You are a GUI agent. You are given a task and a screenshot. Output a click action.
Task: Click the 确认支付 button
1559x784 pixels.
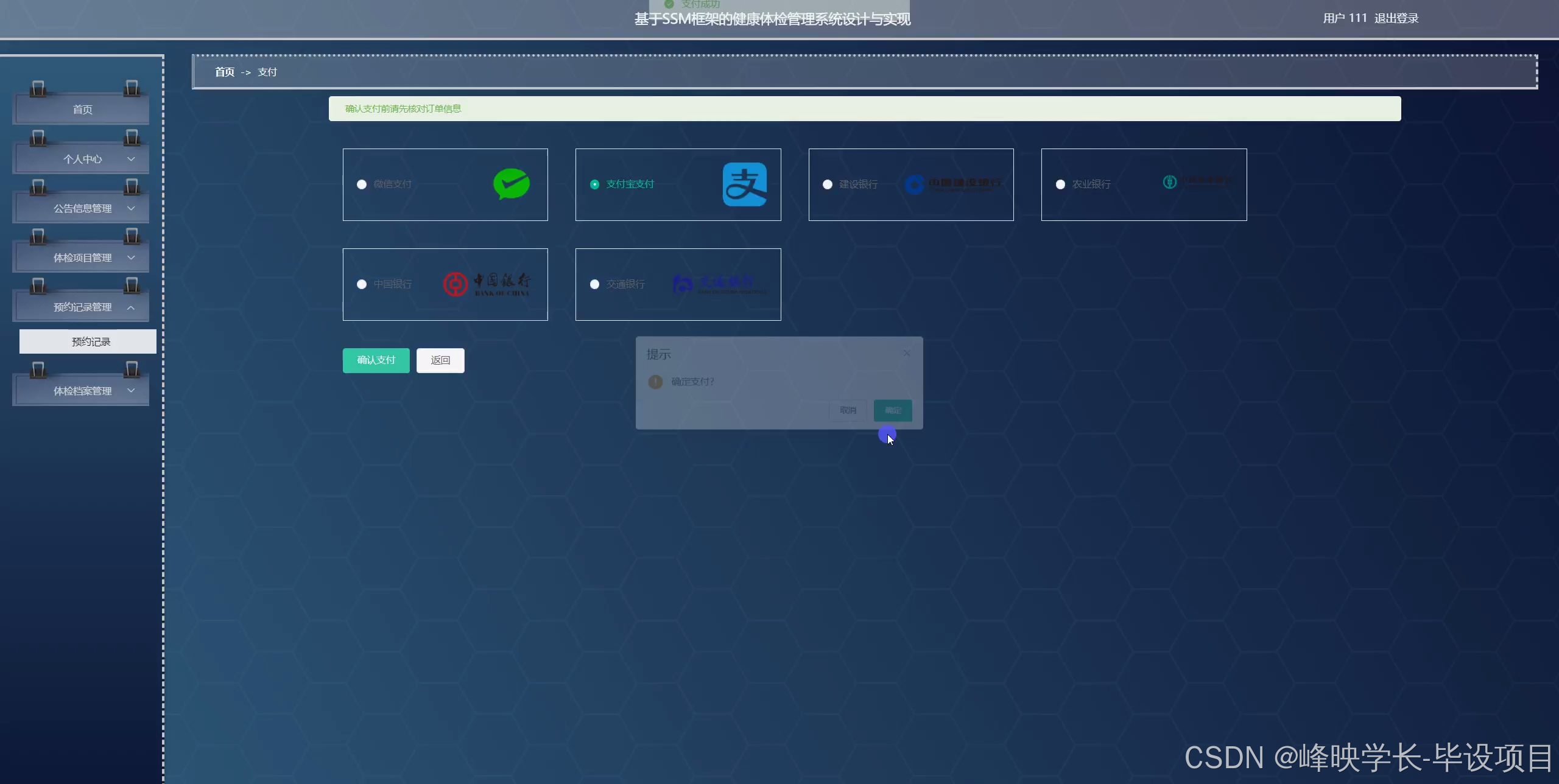coord(376,360)
